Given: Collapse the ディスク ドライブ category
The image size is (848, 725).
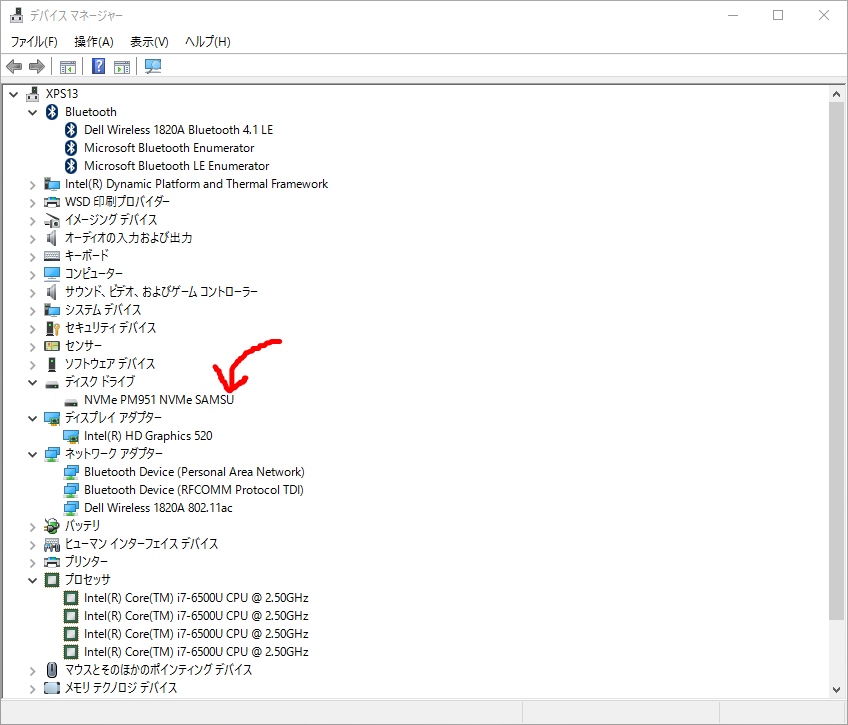Looking at the screenshot, I should tap(32, 382).
